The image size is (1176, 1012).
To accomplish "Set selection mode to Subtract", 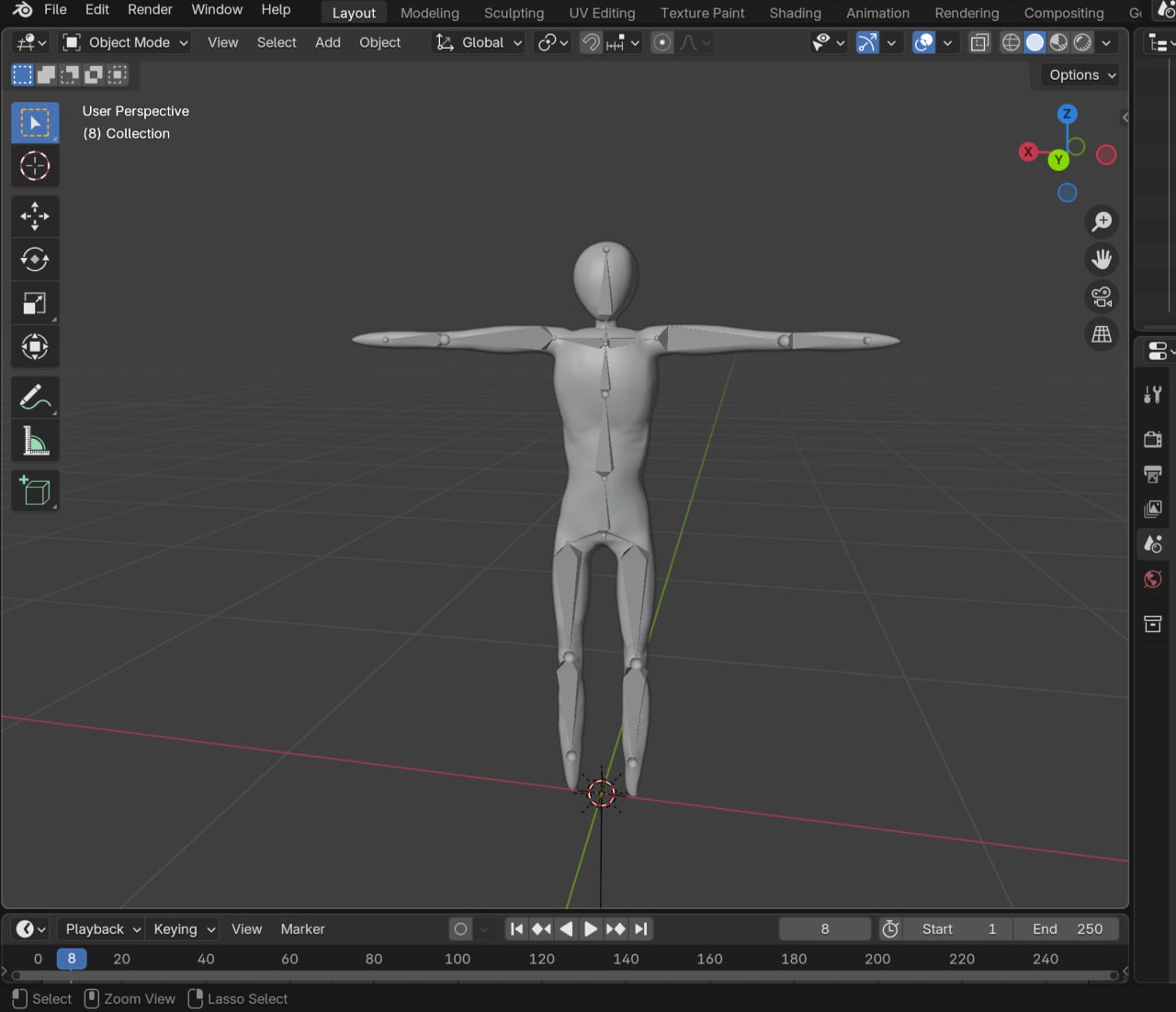I will (70, 74).
